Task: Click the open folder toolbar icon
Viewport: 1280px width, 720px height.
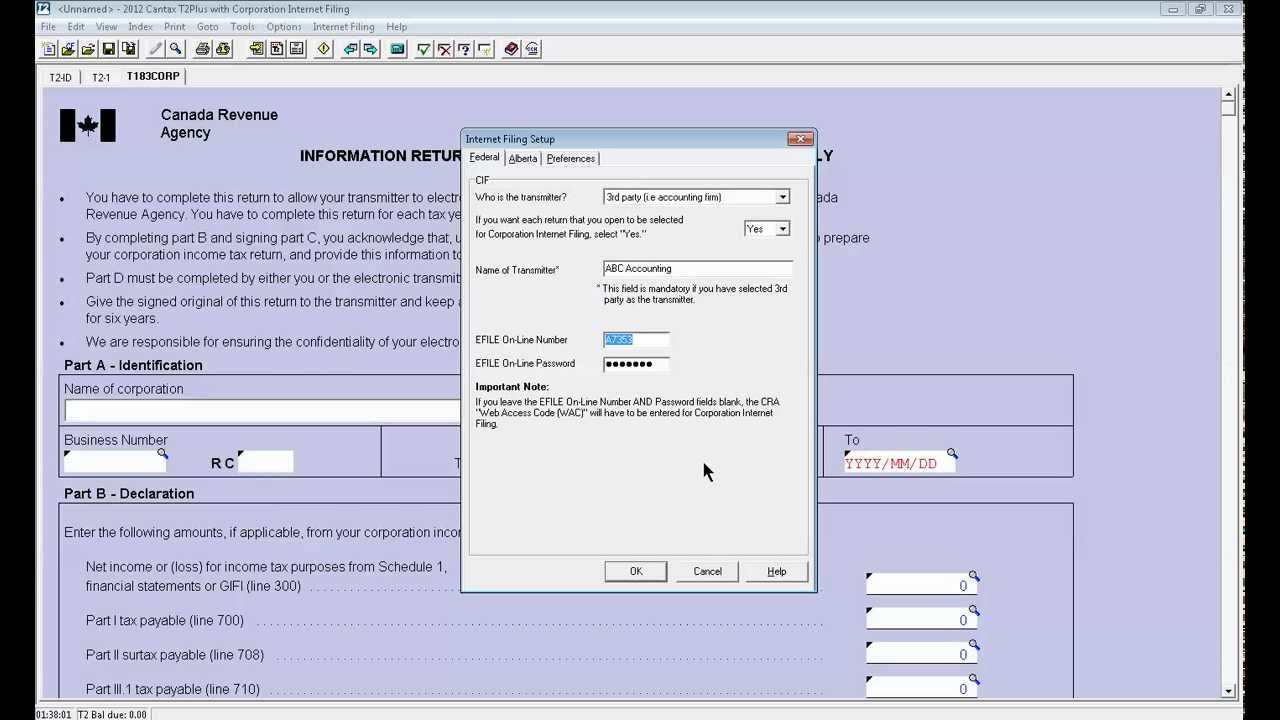Action: click(88, 49)
